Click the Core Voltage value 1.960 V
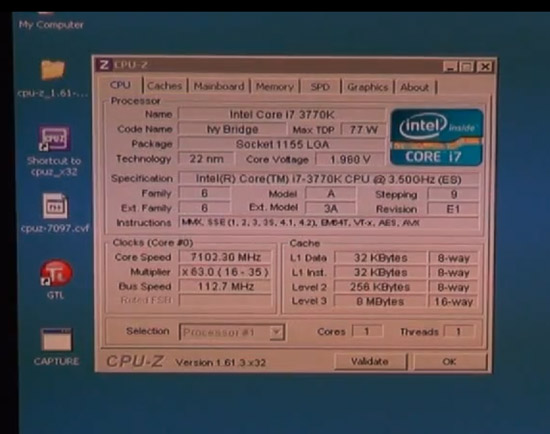Image resolution: width=550 pixels, height=434 pixels. click(x=350, y=160)
